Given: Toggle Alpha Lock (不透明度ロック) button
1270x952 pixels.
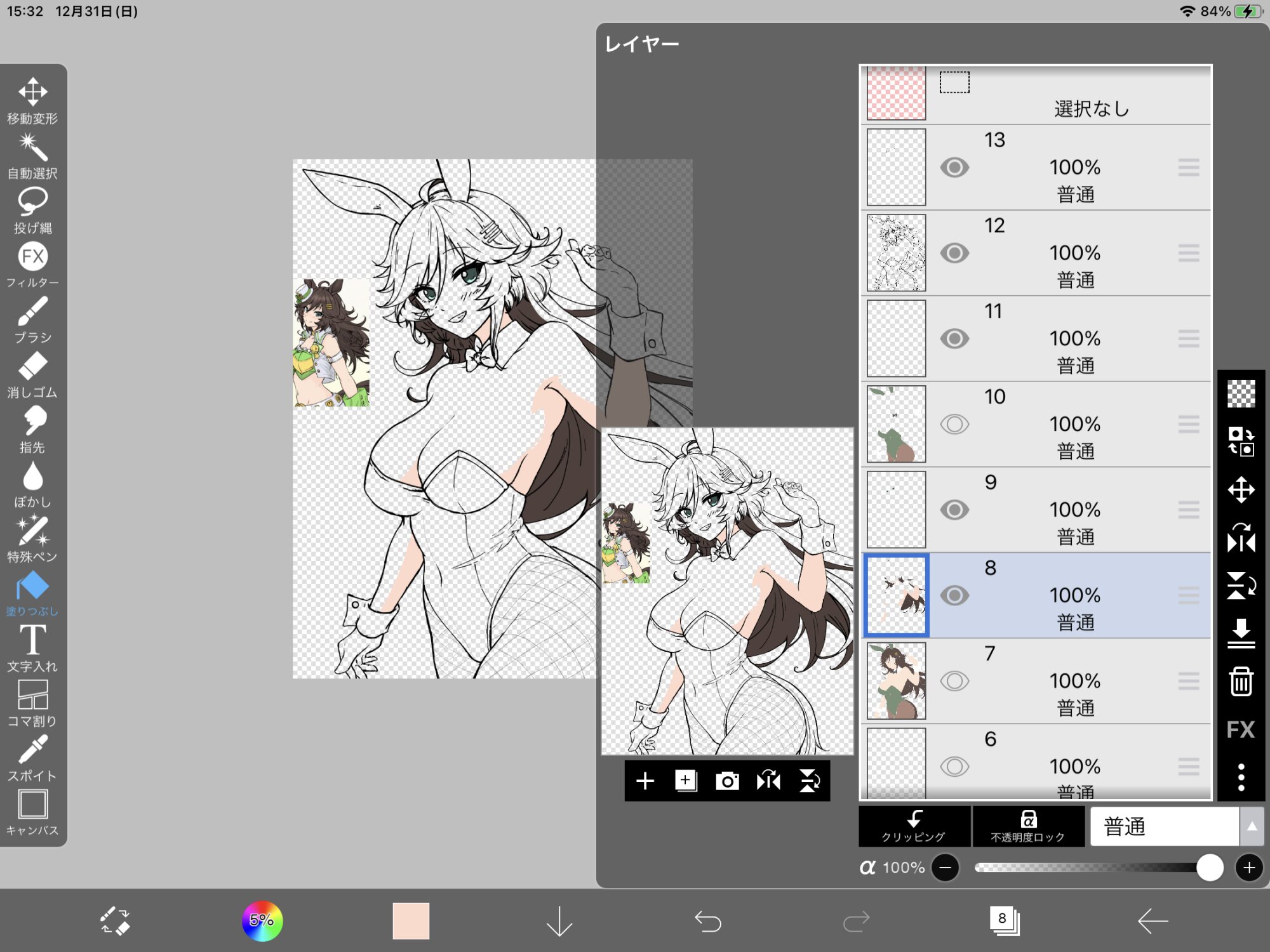Looking at the screenshot, I should coord(1027,826).
